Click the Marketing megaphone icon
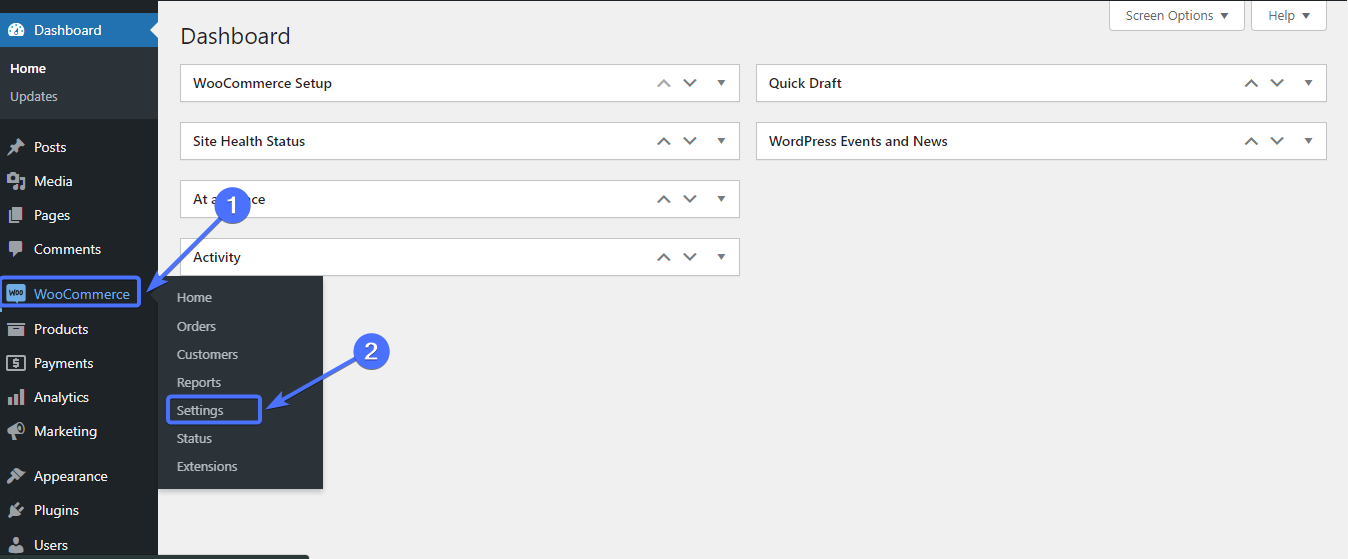Image resolution: width=1348 pixels, height=559 pixels. point(16,431)
